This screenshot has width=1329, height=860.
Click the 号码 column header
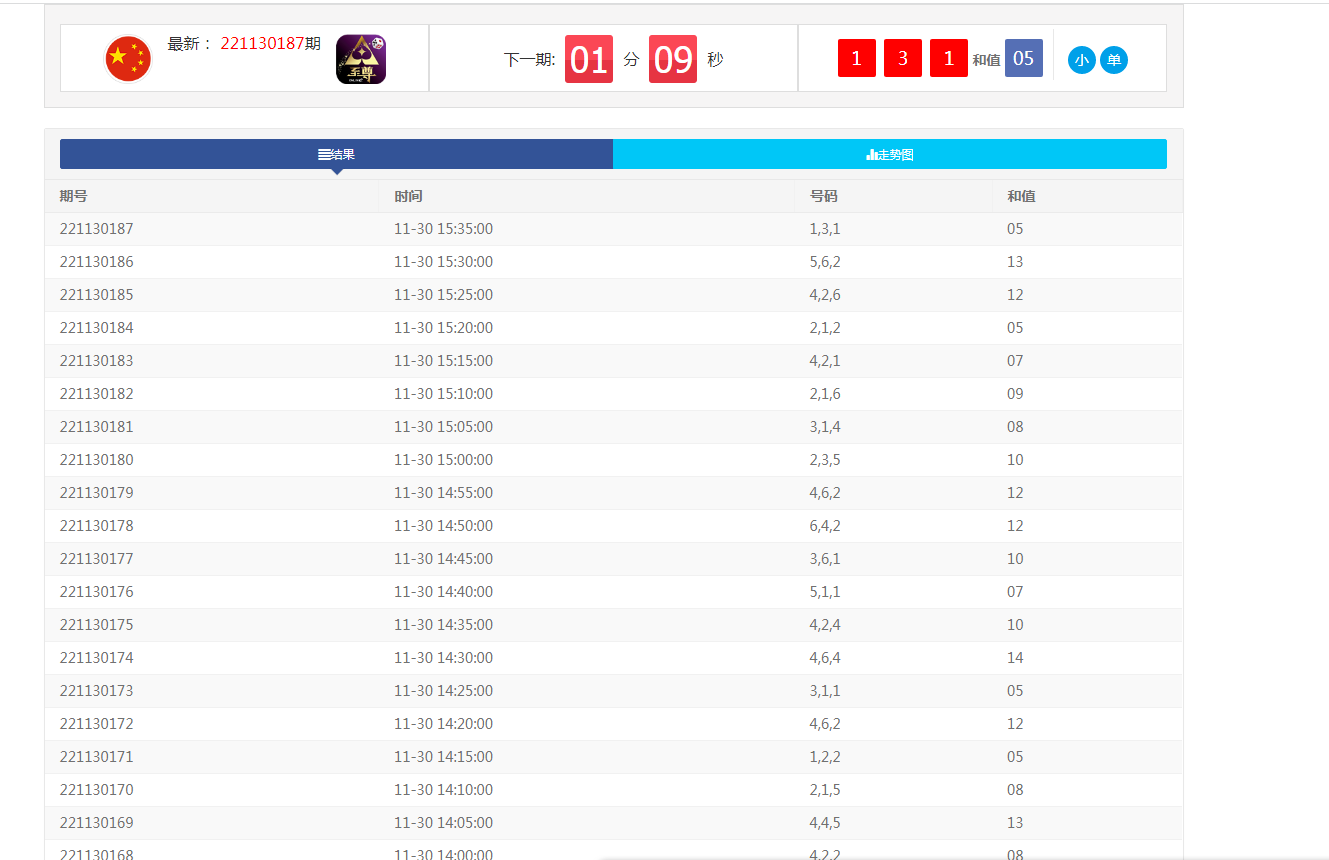[824, 196]
